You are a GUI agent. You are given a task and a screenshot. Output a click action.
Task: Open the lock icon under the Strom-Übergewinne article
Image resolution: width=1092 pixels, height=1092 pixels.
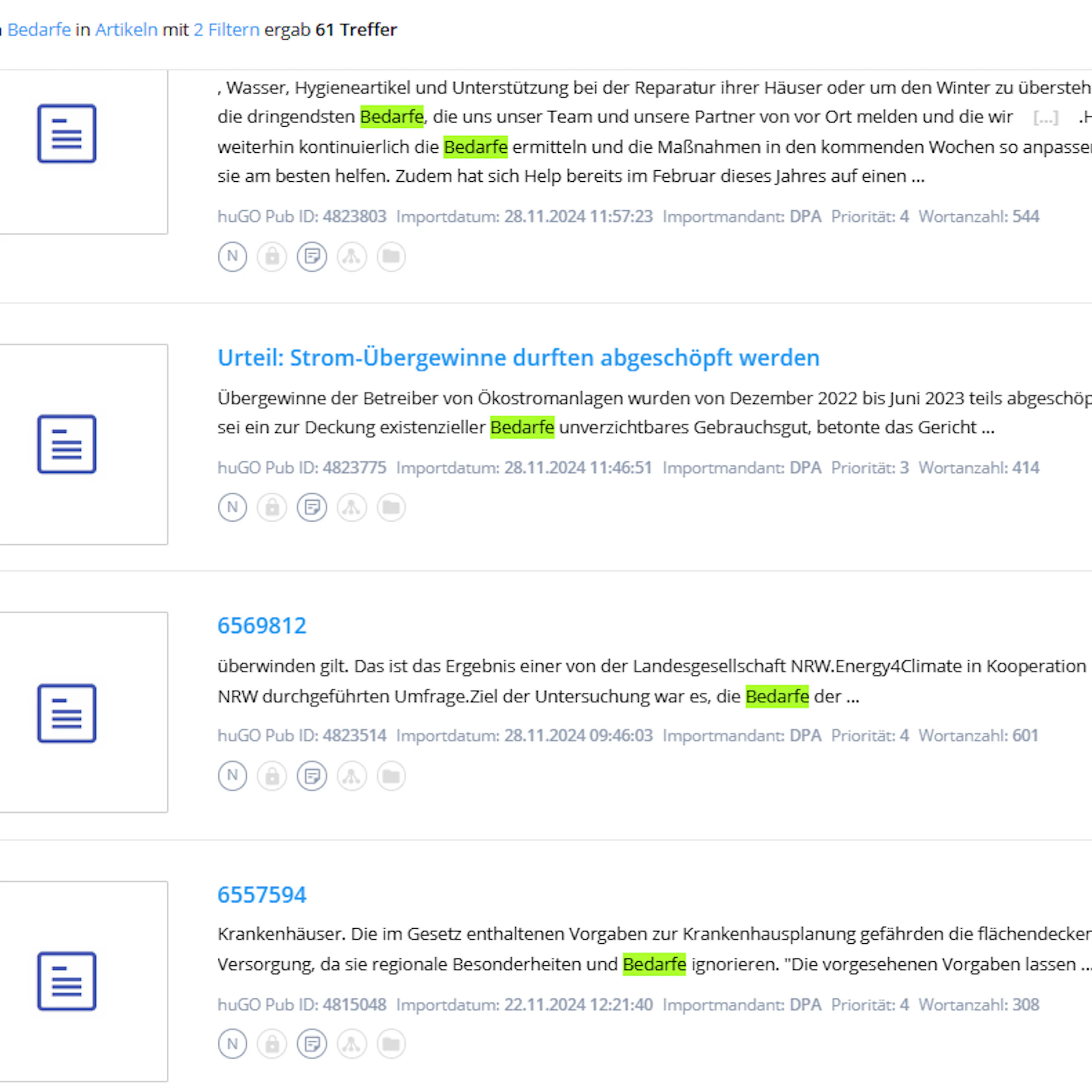[272, 507]
